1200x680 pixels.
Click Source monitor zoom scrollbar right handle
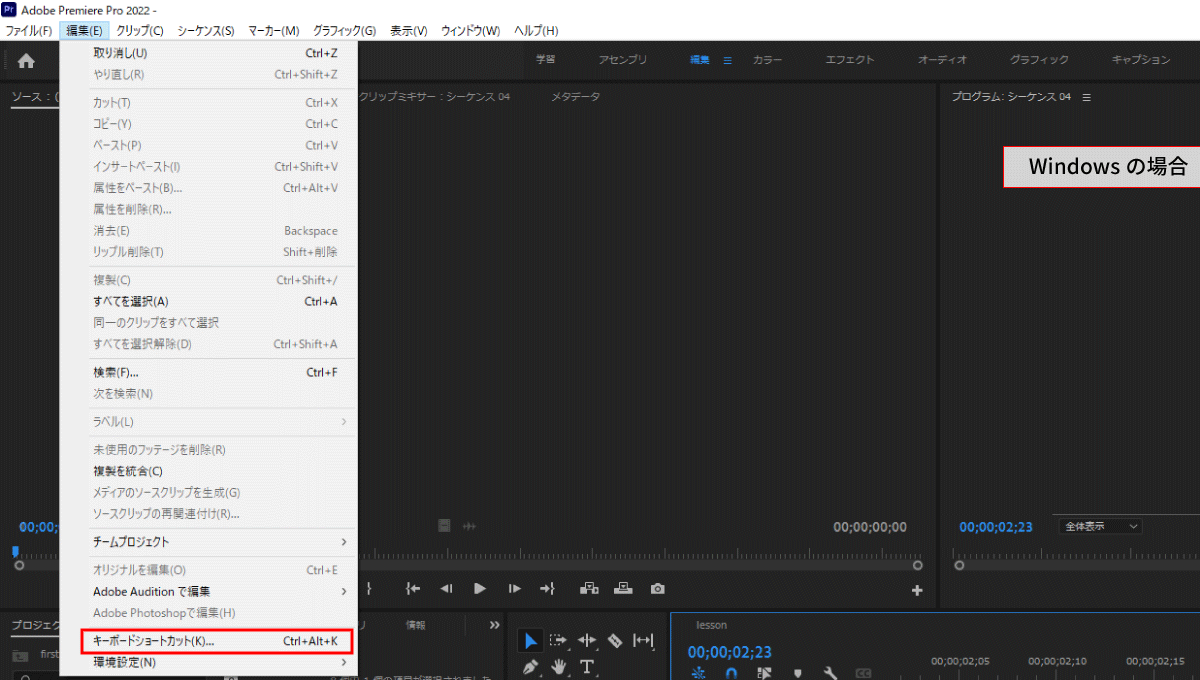tap(916, 565)
